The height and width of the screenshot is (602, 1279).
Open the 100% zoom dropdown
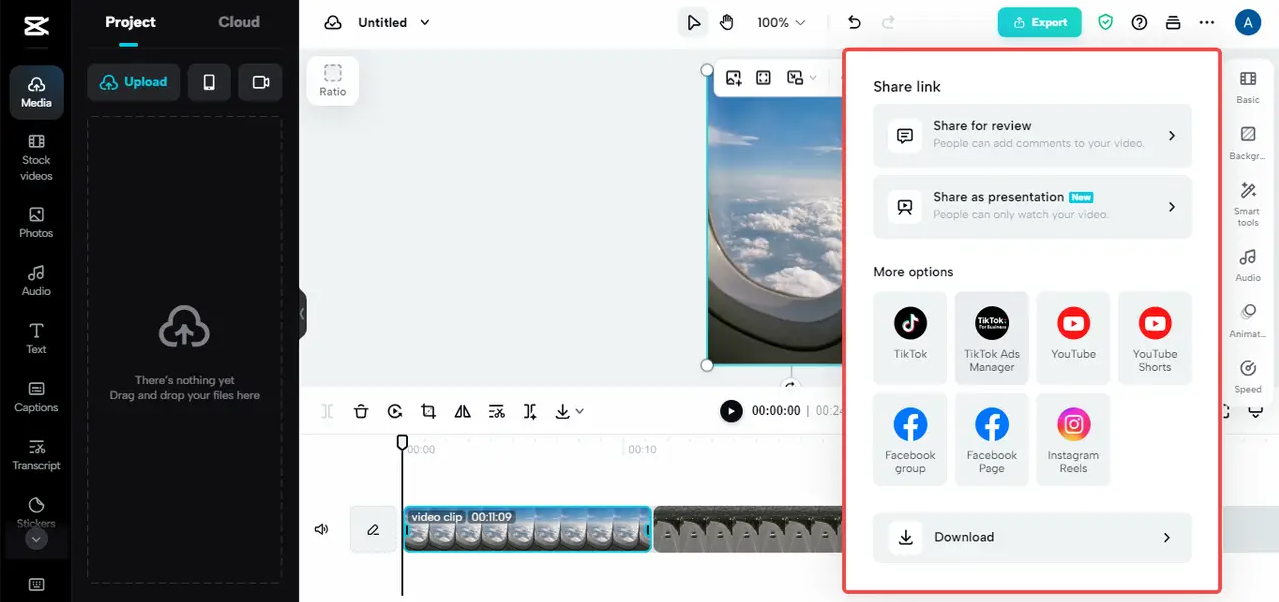pyautogui.click(x=781, y=22)
